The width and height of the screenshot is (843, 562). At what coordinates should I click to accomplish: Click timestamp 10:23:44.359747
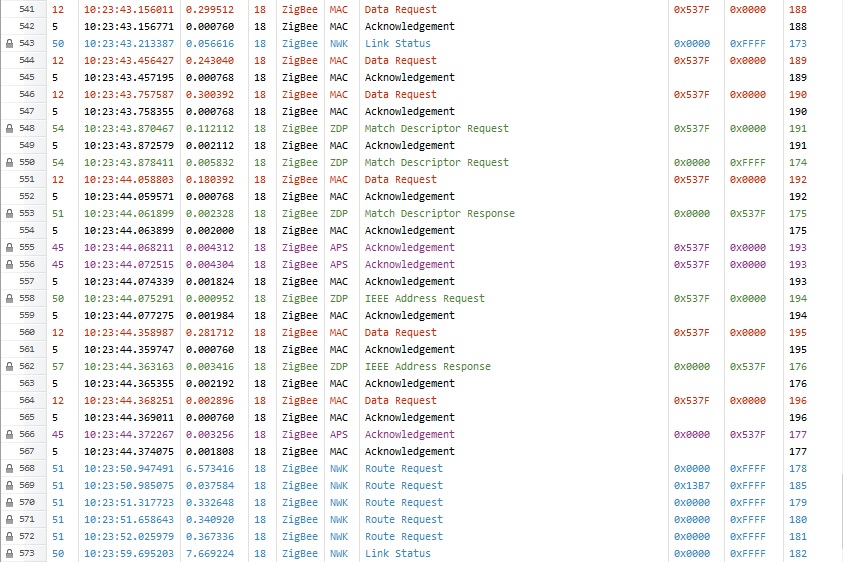tap(128, 350)
